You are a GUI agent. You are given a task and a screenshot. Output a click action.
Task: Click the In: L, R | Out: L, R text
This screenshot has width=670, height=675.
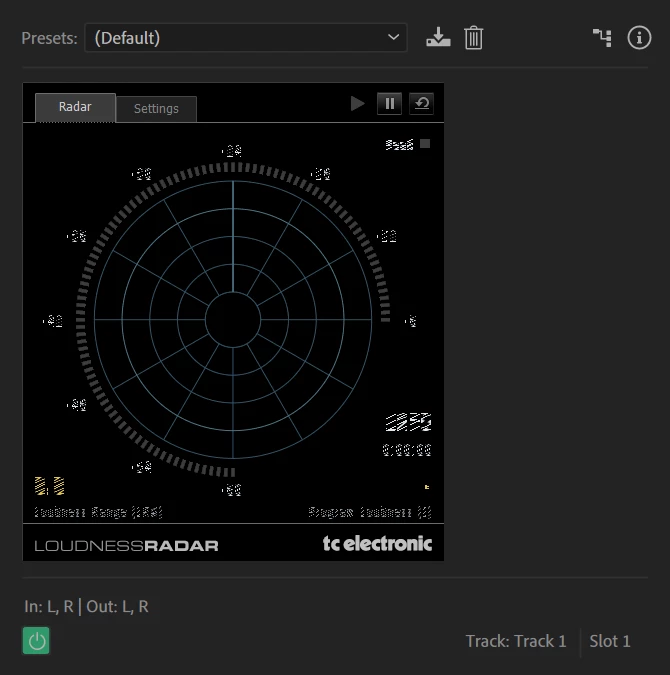pos(86,607)
